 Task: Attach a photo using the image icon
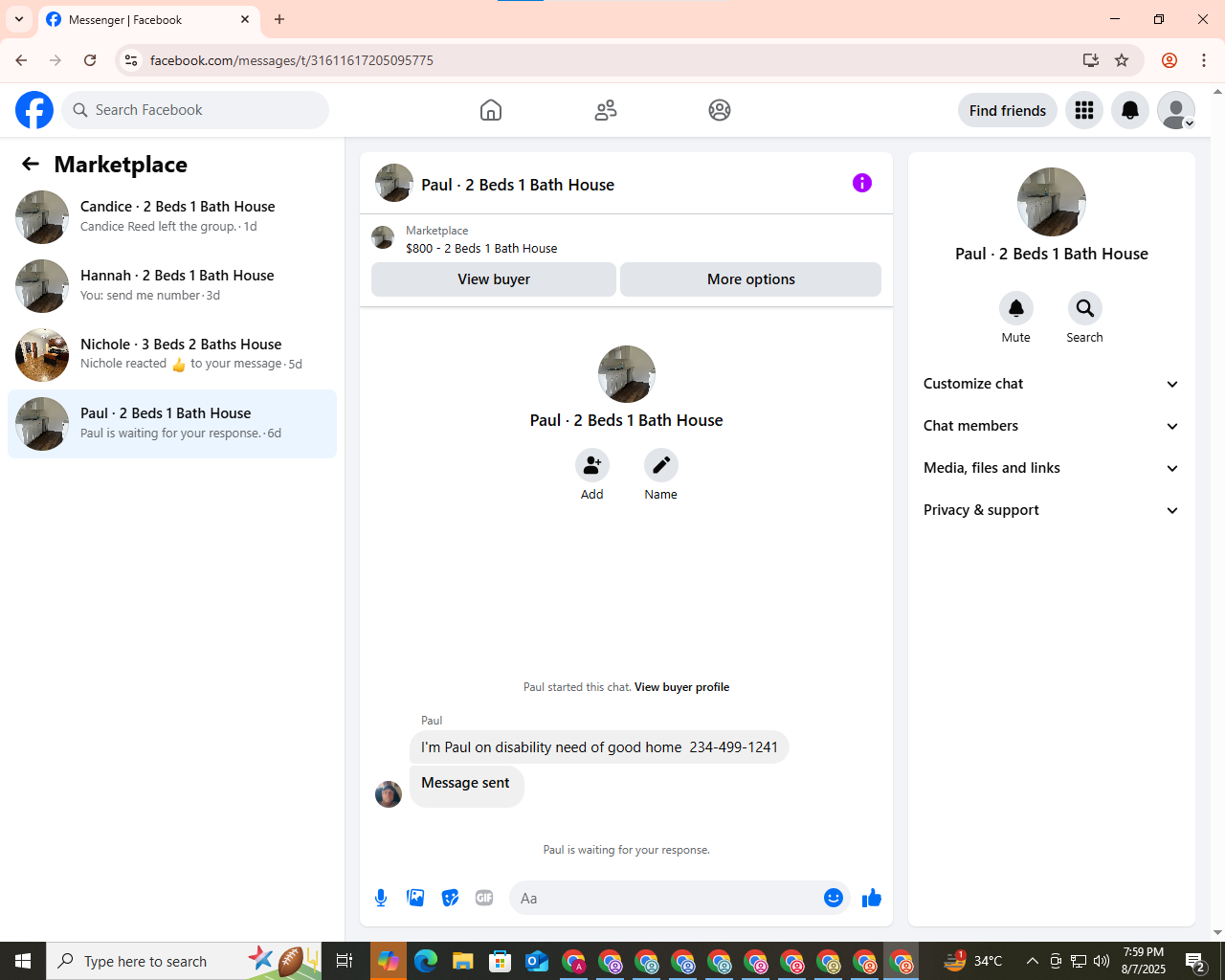click(415, 898)
